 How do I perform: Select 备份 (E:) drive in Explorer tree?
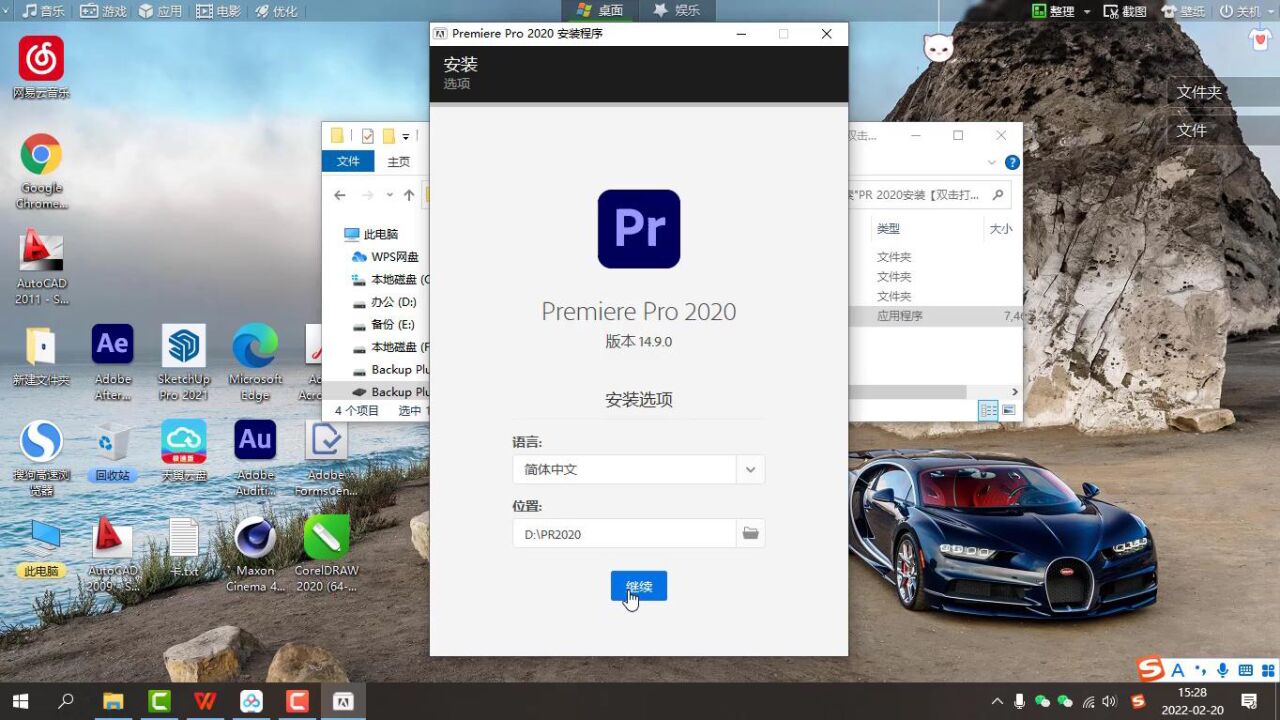tap(384, 324)
